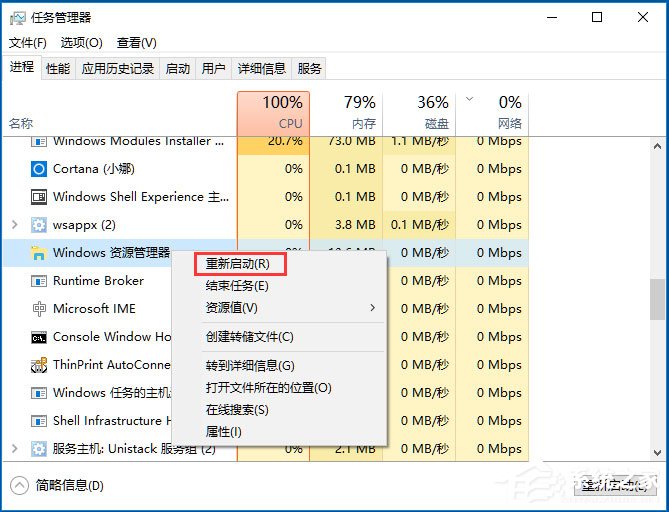
Task: Click the ThinPrint AutoConnect process icon
Action: 39,365
